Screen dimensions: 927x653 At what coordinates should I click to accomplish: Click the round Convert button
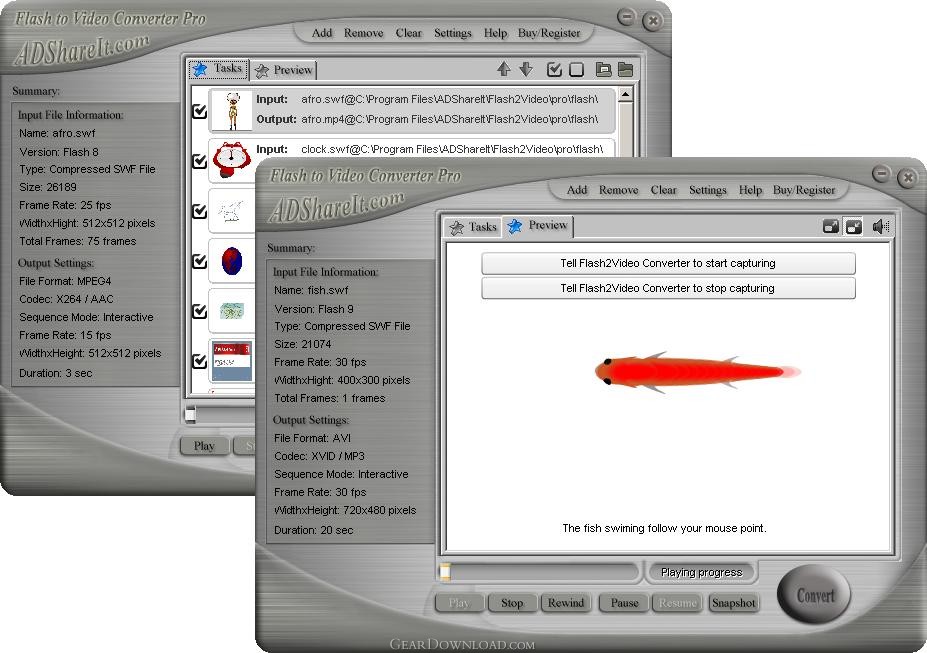click(x=814, y=594)
